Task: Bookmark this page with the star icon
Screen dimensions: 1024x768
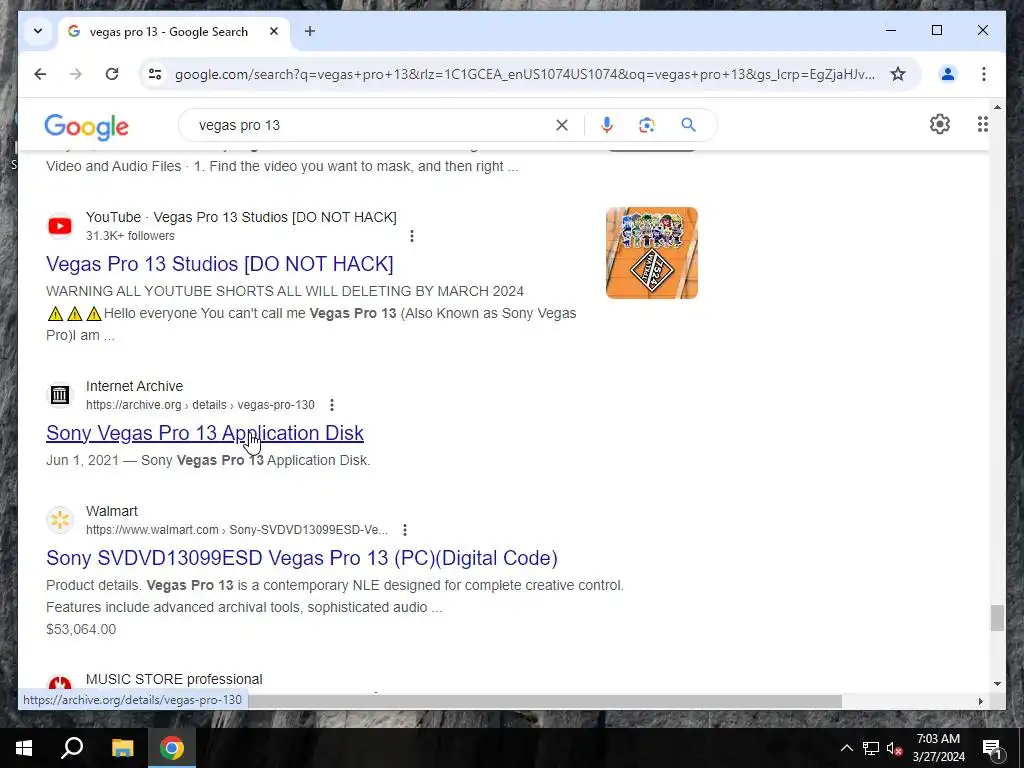Action: click(x=898, y=74)
